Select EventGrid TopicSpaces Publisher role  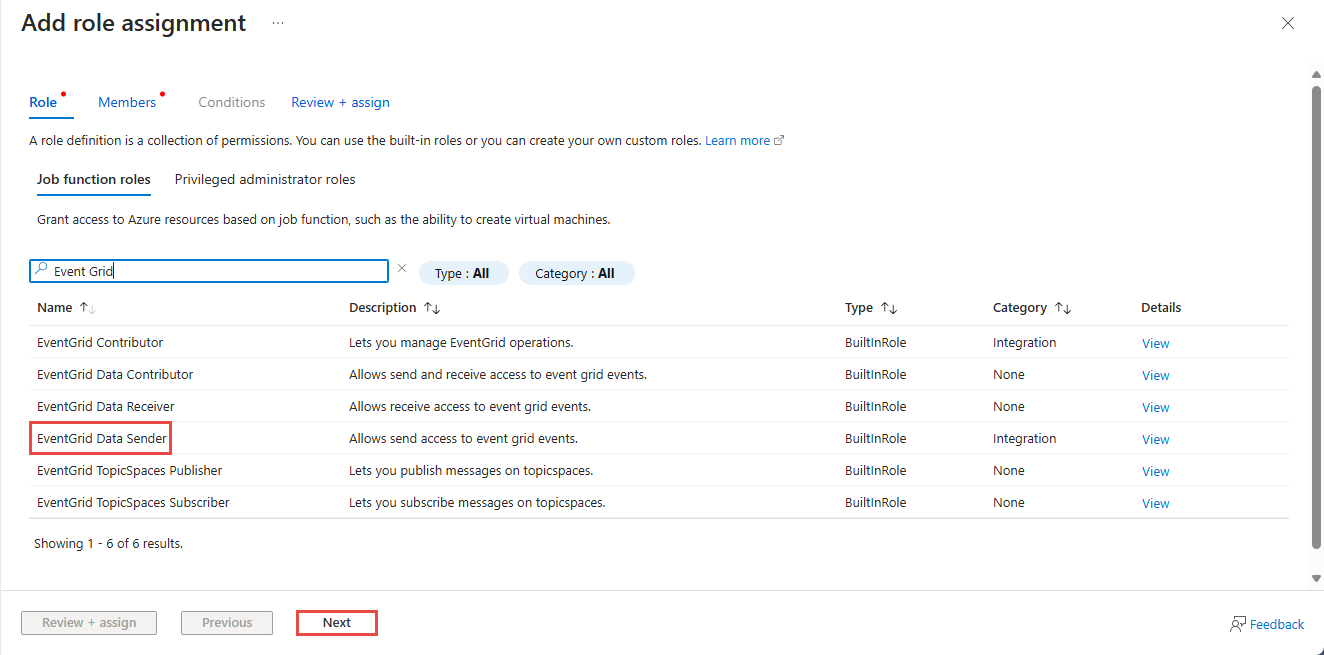click(x=130, y=470)
